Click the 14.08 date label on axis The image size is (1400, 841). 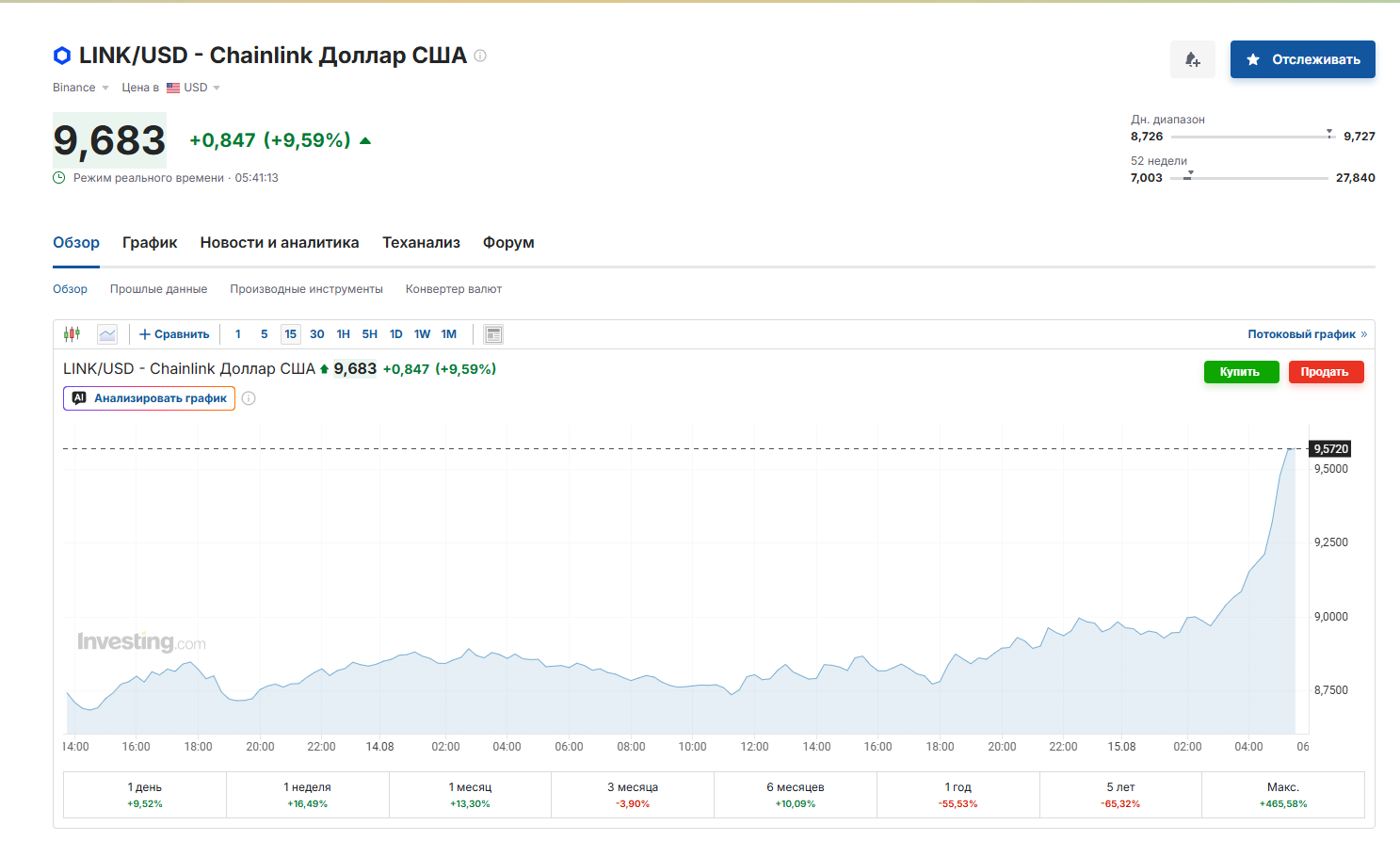point(380,747)
